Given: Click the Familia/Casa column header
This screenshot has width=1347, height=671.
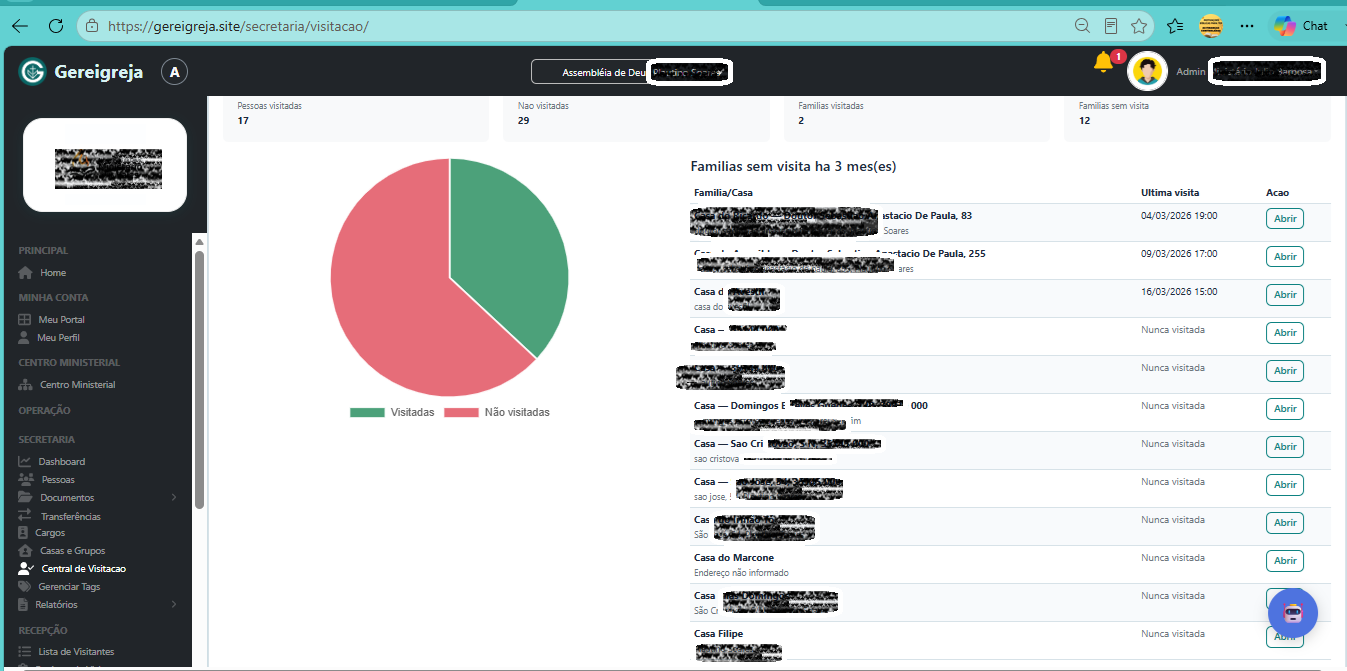Looking at the screenshot, I should tap(723, 192).
